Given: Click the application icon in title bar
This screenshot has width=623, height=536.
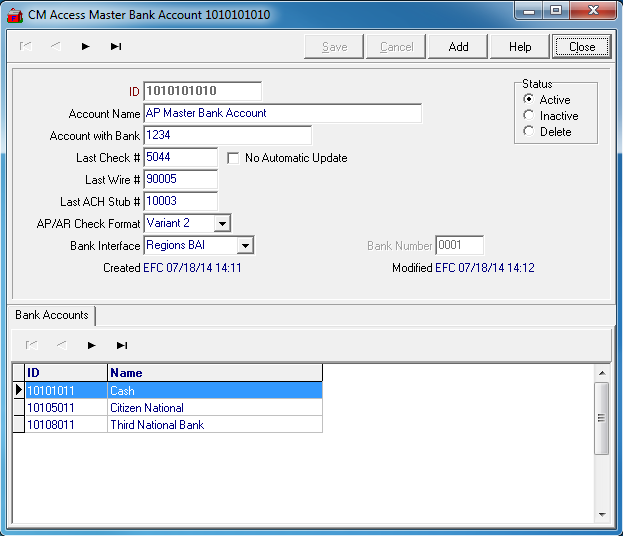Looking at the screenshot, I should (x=15, y=16).
